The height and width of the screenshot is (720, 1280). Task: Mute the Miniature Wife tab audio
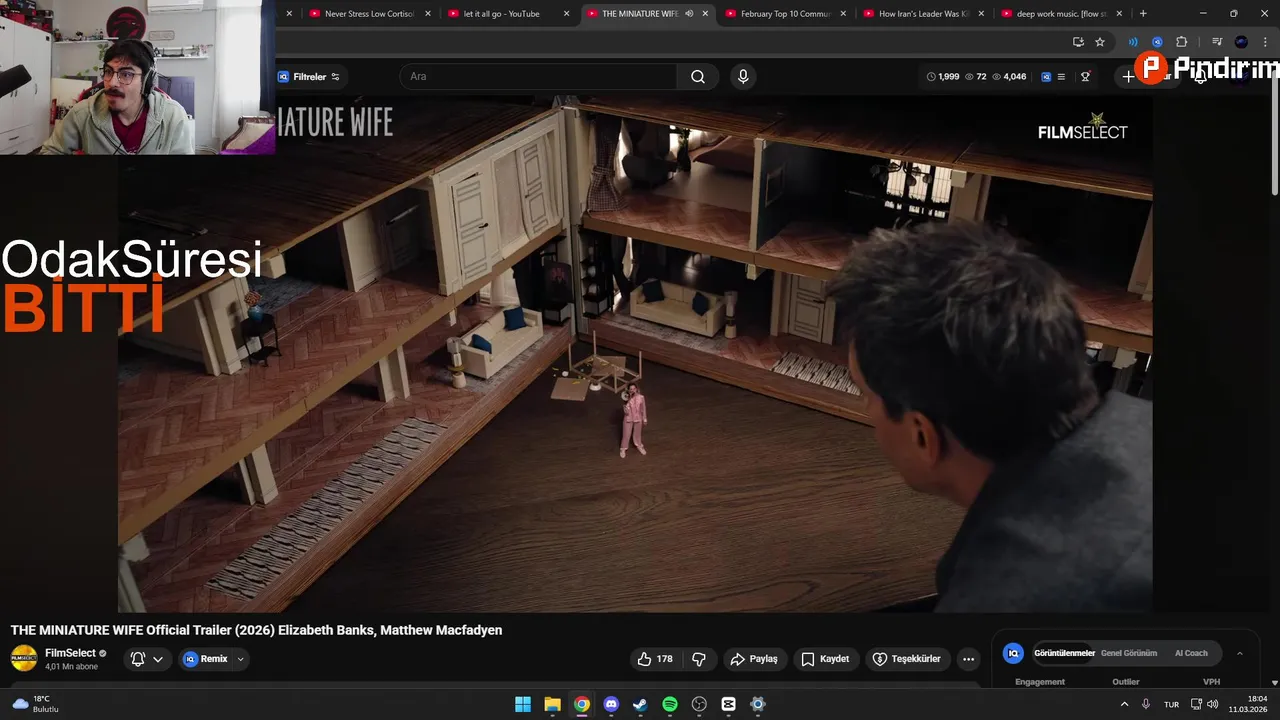pyautogui.click(x=689, y=14)
